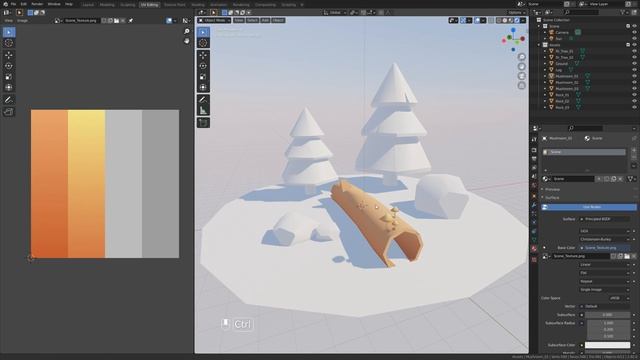Open the Global transform orientation dropdown
Screen dimensions: 640x360
pos(334,13)
